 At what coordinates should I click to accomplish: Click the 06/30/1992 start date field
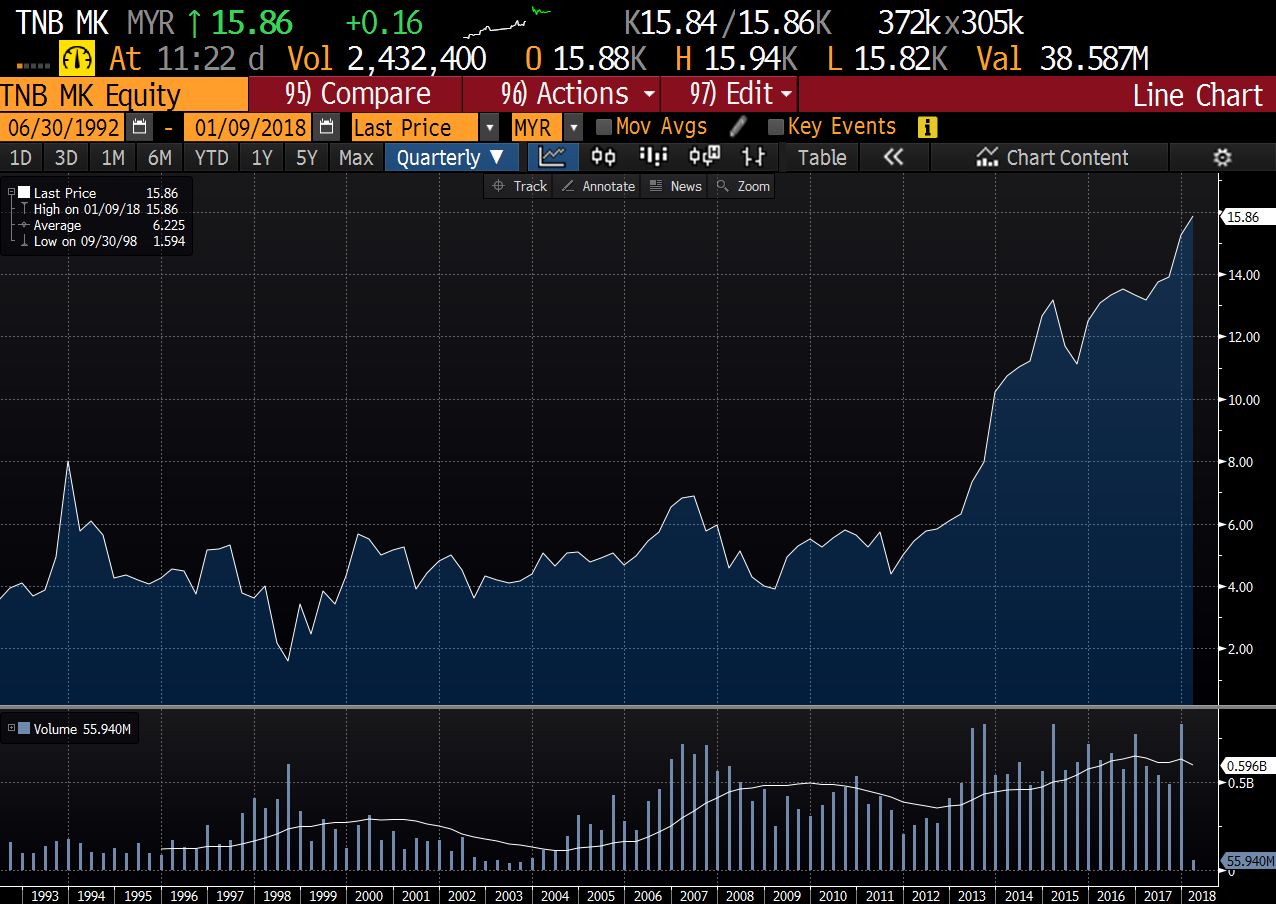coord(63,127)
